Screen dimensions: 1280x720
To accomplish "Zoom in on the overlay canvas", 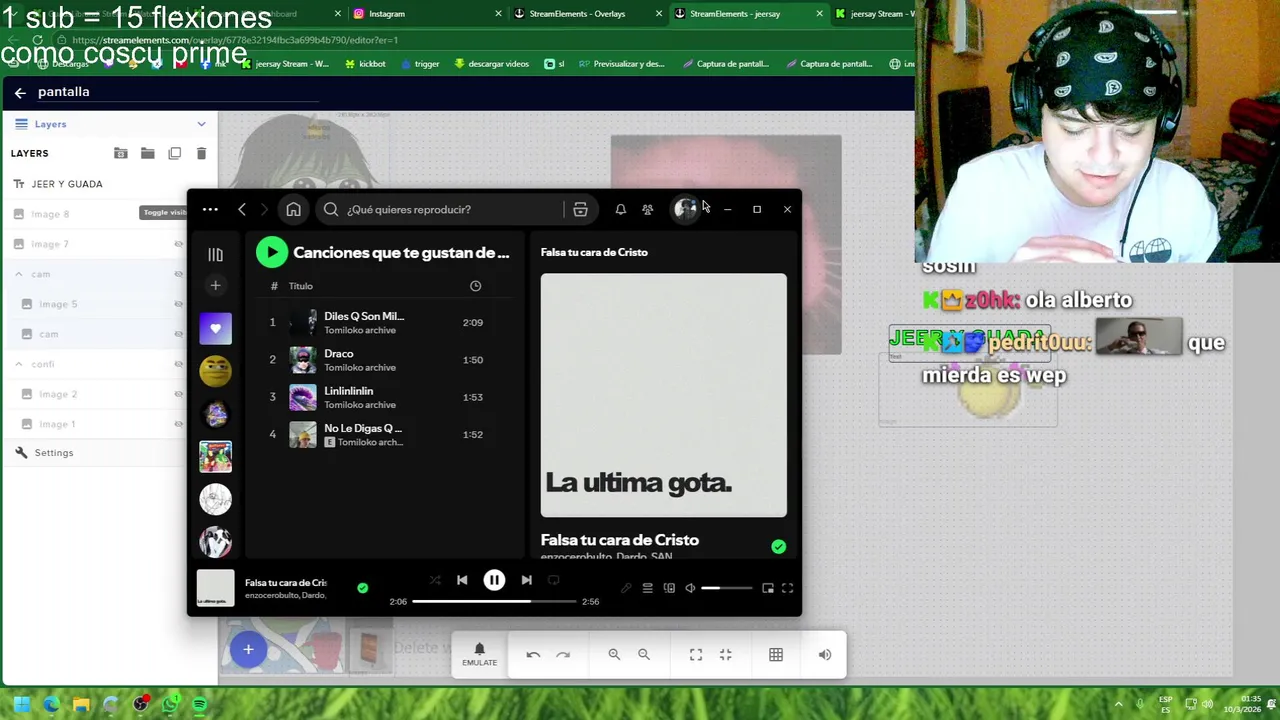I will point(614,655).
